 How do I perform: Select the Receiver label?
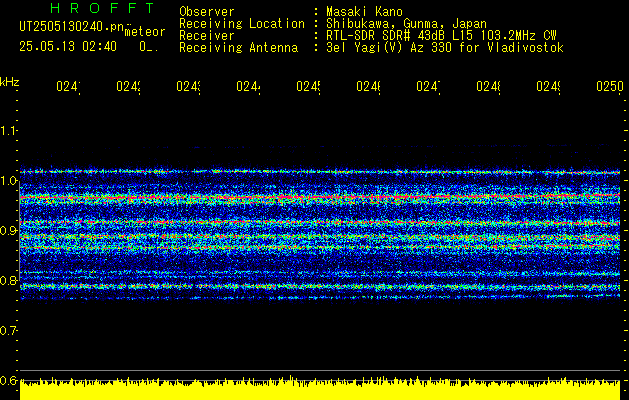pos(207,36)
